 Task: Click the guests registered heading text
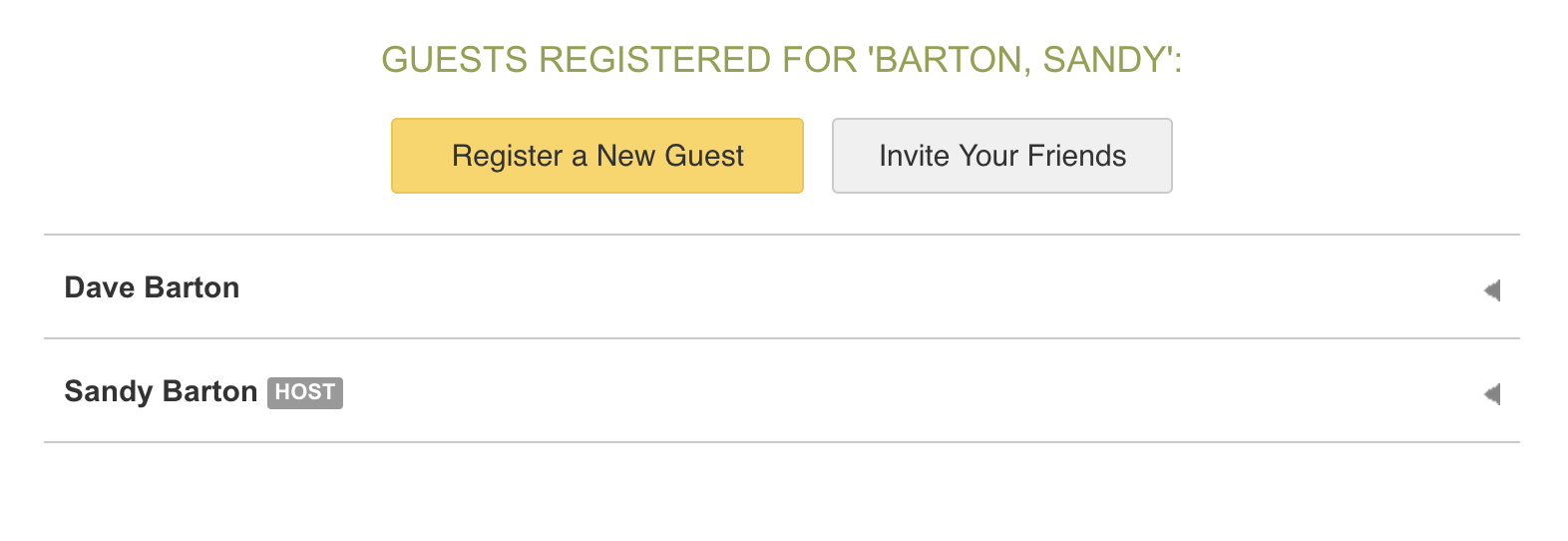click(781, 60)
